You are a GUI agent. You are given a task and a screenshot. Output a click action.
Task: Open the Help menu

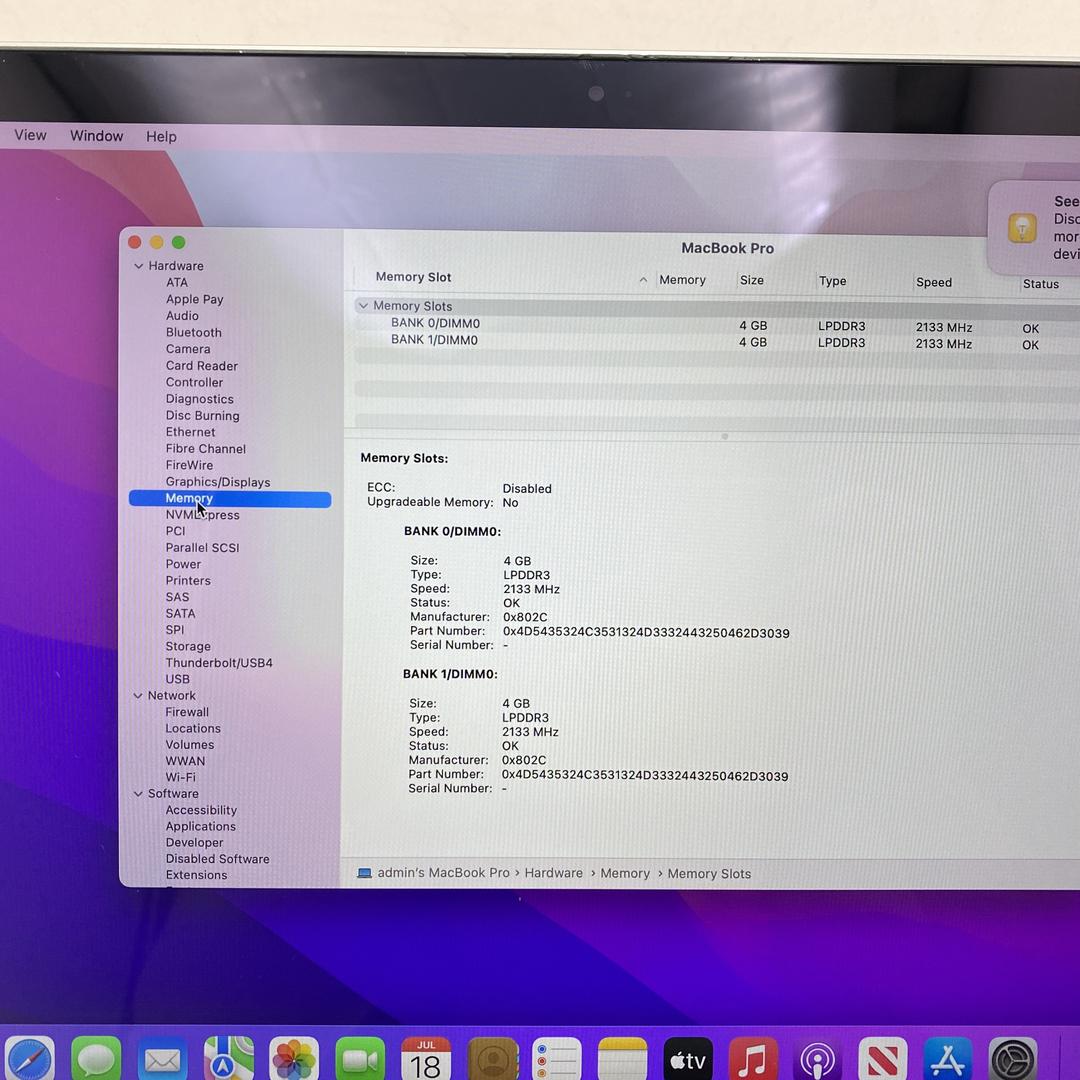[x=161, y=136]
